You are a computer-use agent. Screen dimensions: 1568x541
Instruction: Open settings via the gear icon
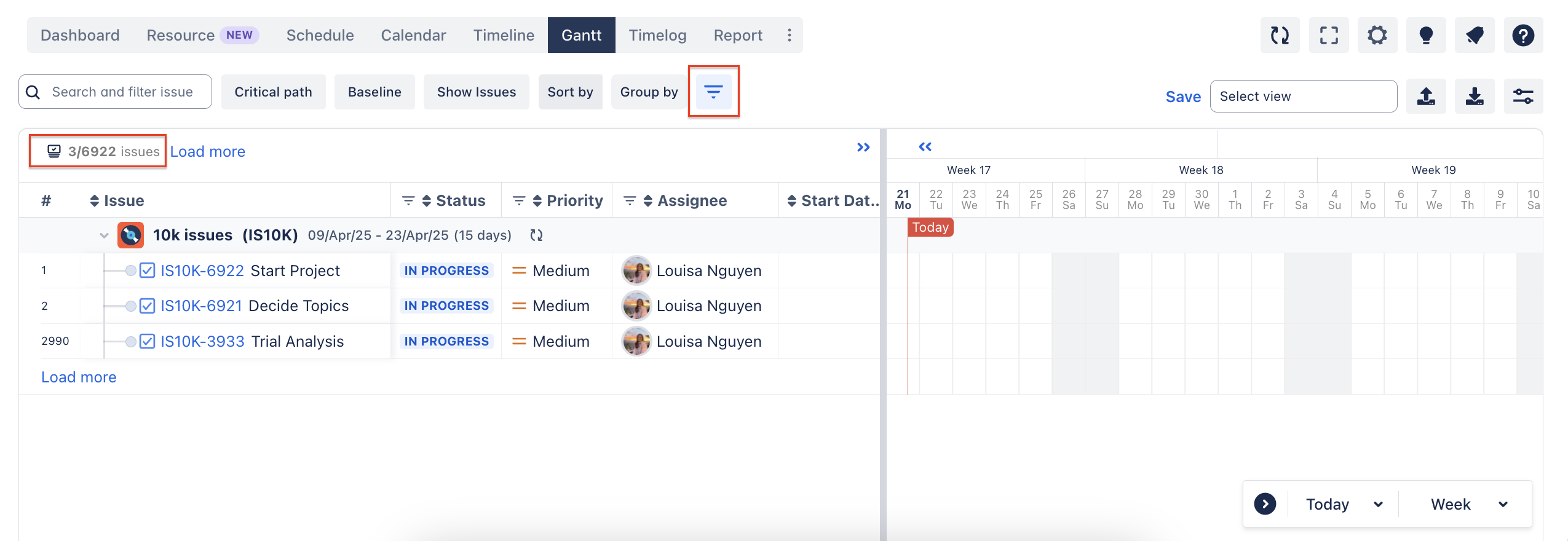1377,36
